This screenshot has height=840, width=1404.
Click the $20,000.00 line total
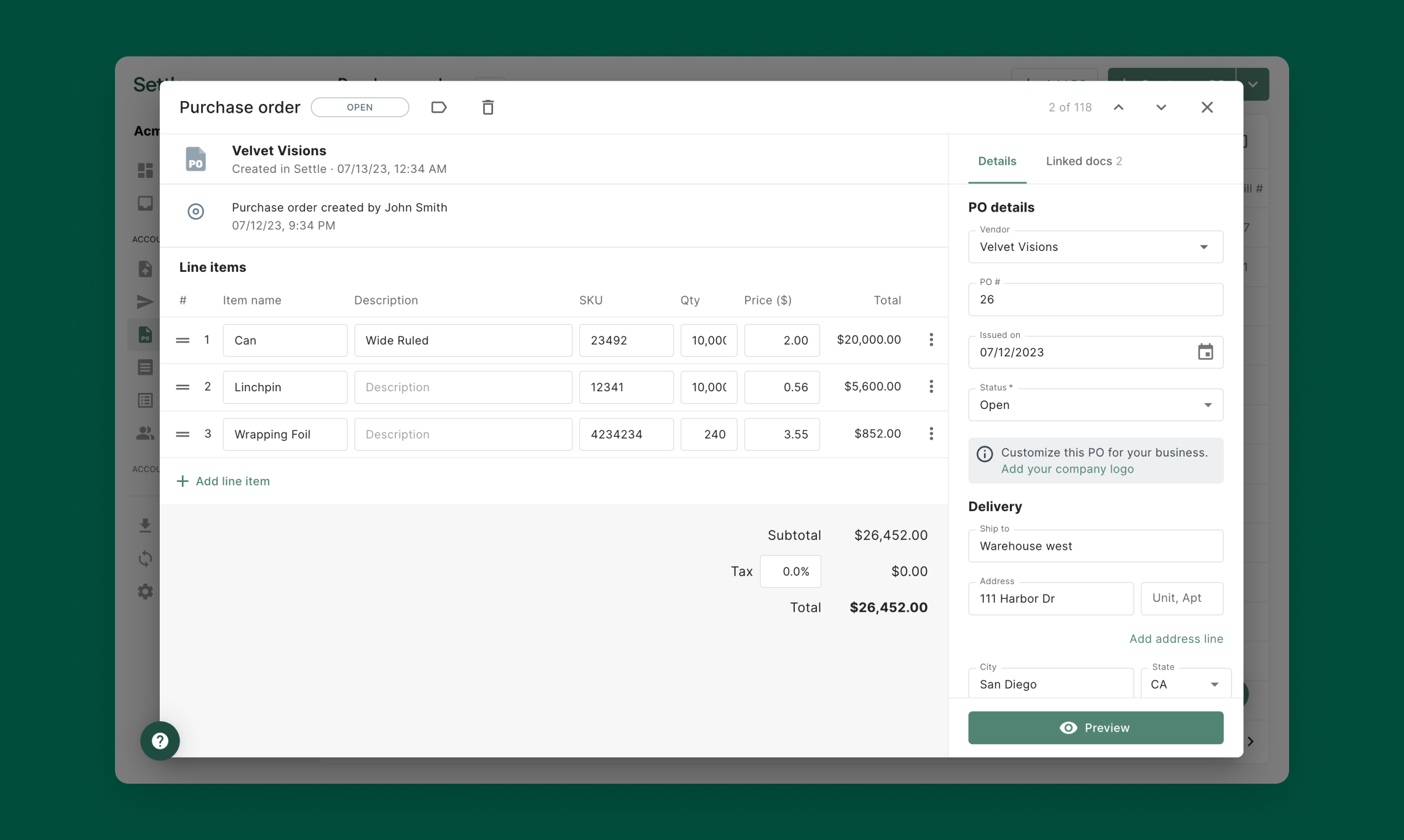(868, 340)
